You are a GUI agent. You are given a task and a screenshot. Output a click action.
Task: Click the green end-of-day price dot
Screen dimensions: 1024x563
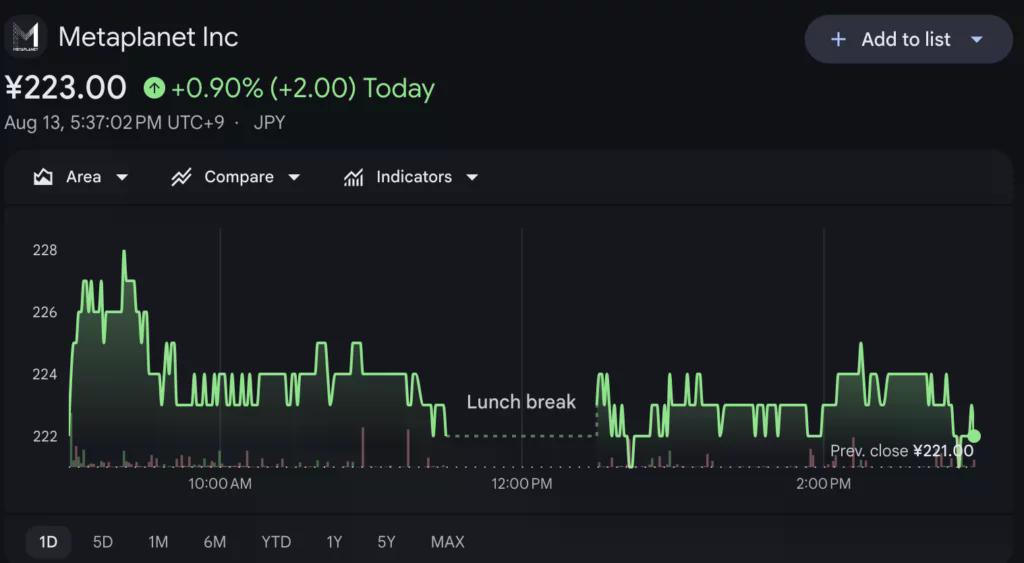974,436
